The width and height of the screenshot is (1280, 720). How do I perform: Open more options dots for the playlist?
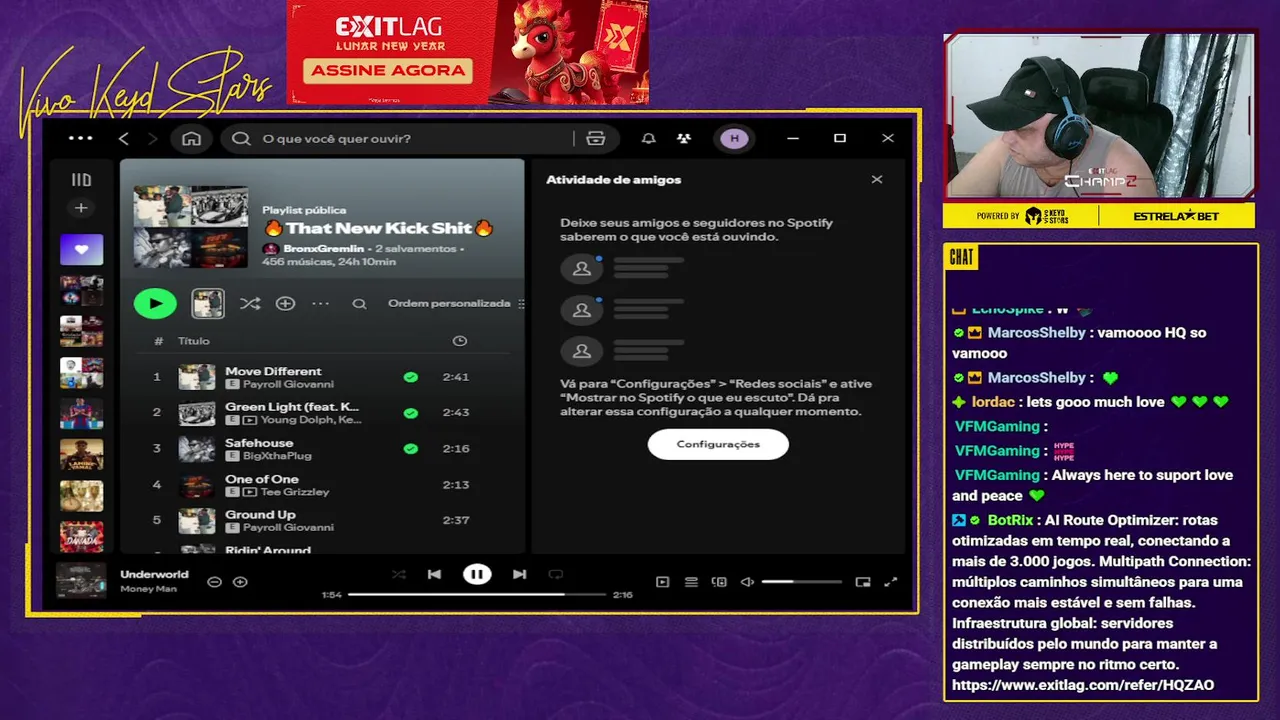[320, 303]
